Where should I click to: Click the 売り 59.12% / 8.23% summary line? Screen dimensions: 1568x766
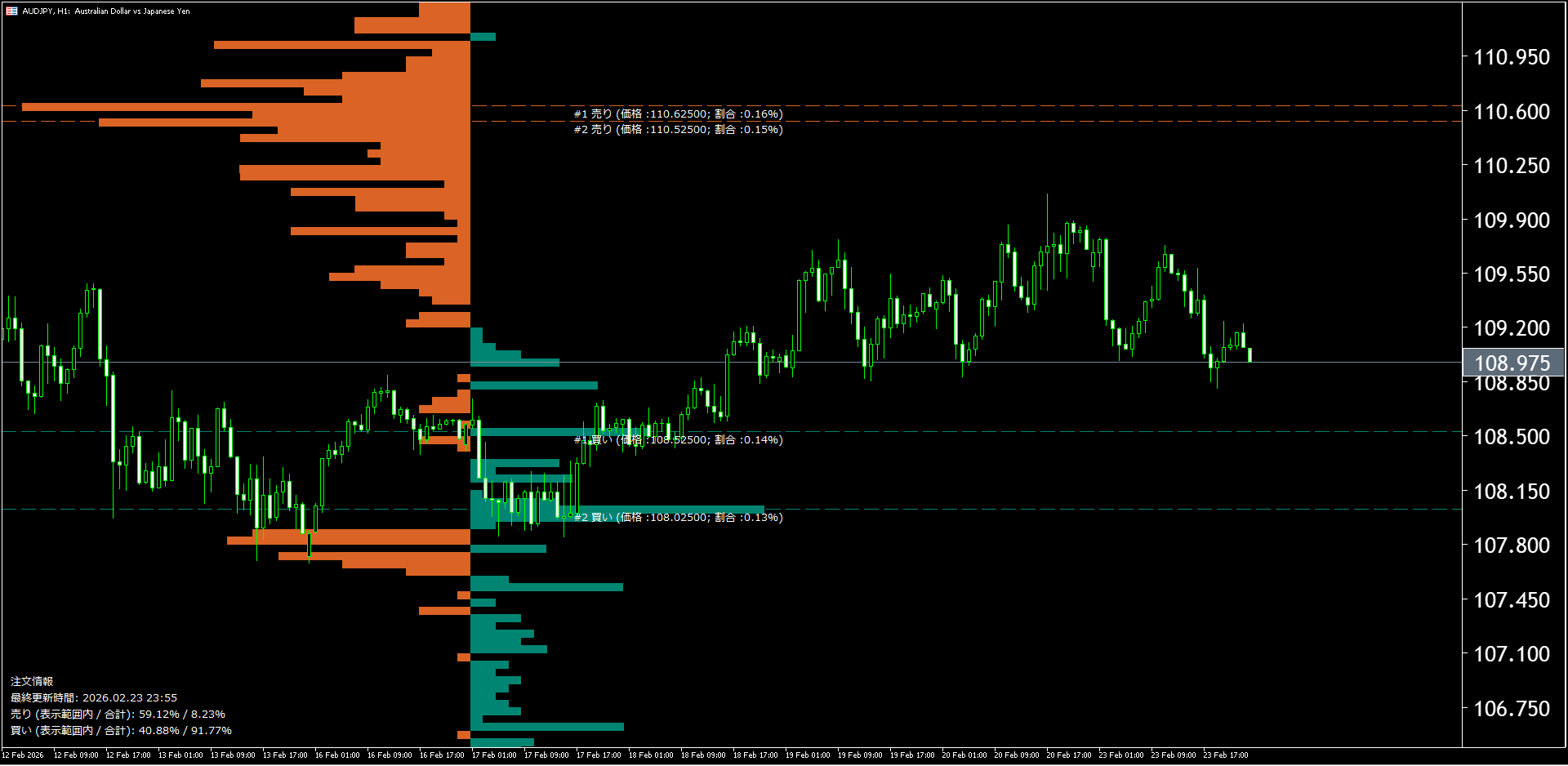[118, 715]
